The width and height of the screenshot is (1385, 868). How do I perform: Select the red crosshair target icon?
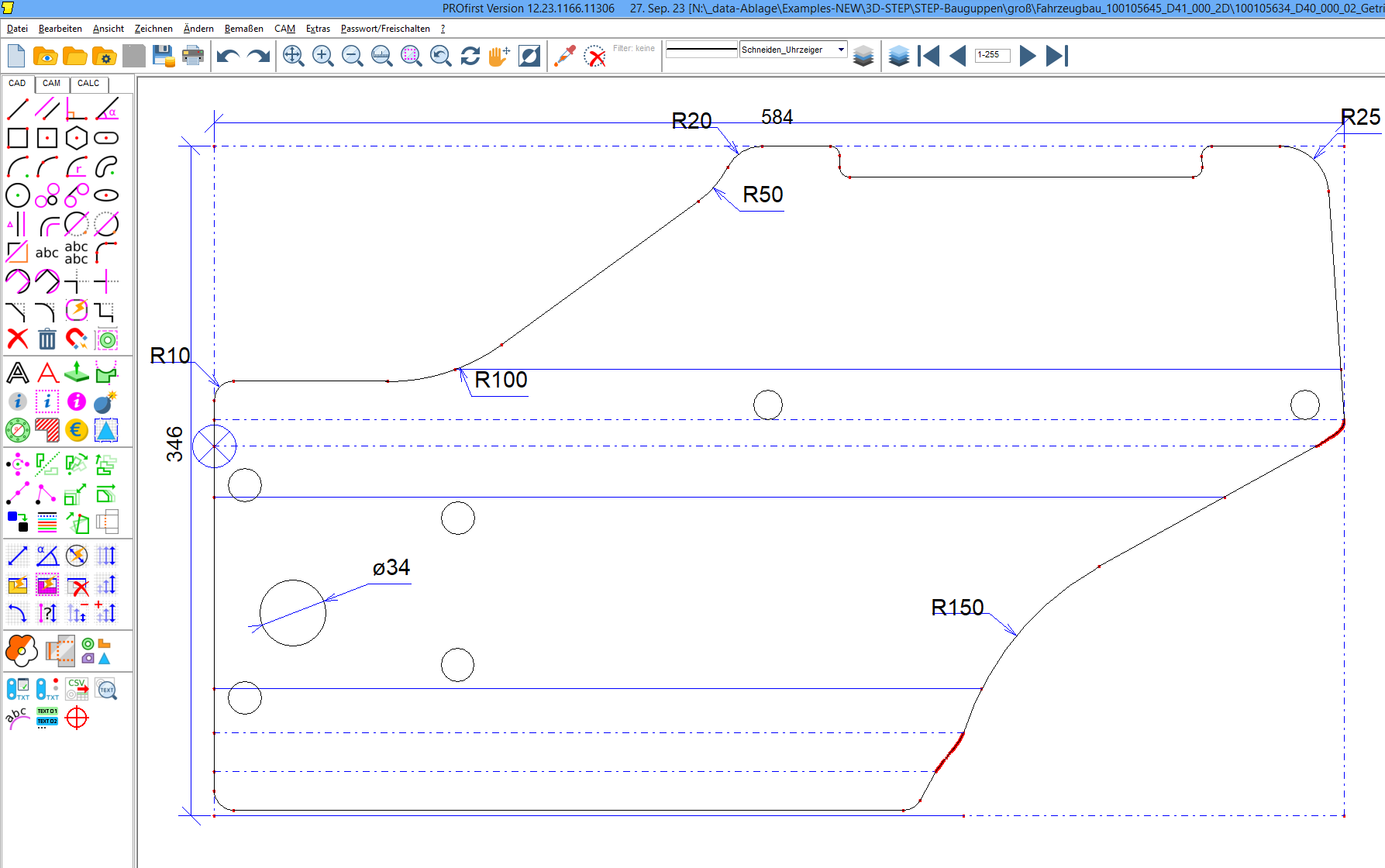point(77,718)
